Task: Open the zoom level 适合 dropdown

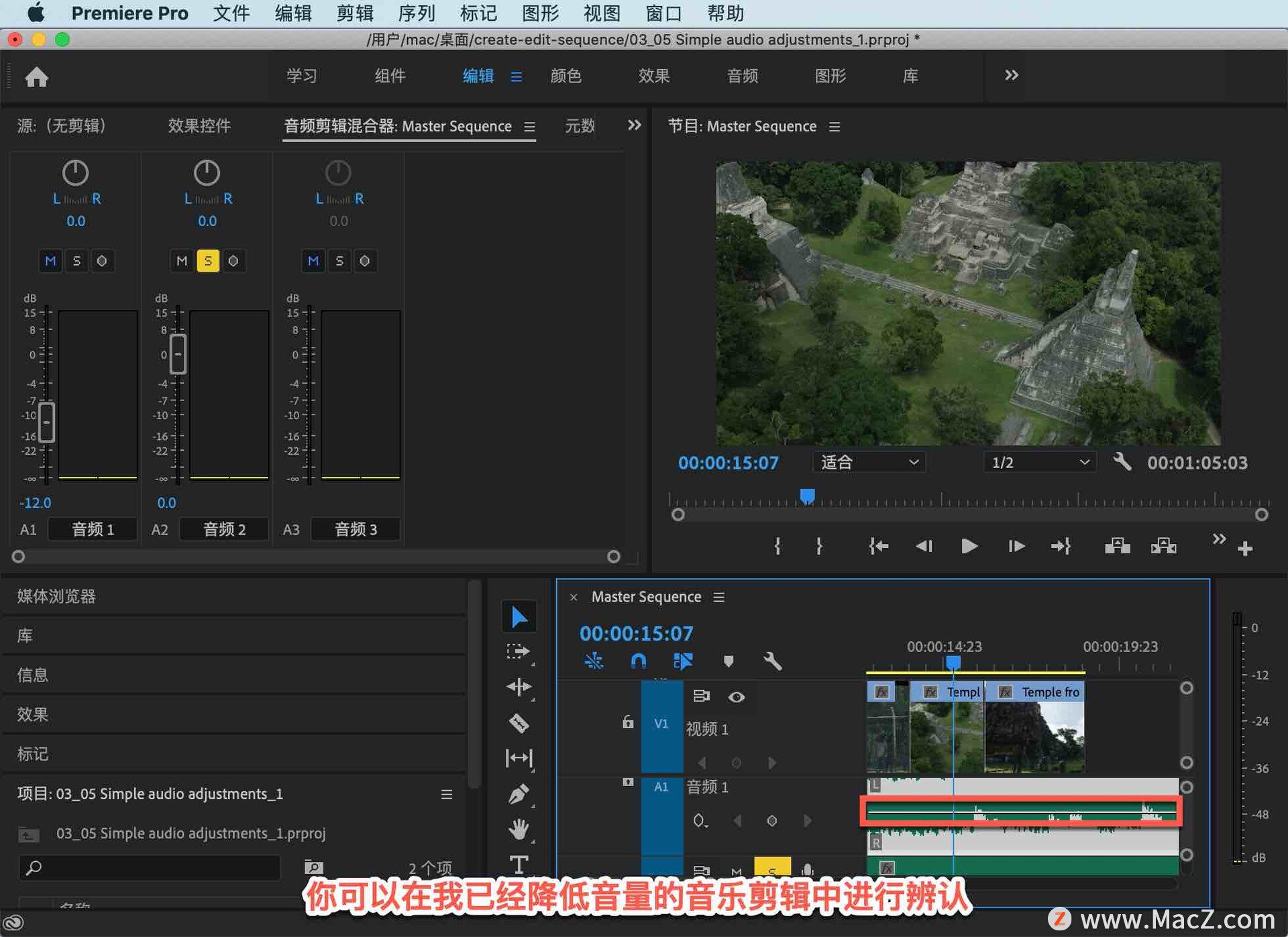Action: pos(869,462)
